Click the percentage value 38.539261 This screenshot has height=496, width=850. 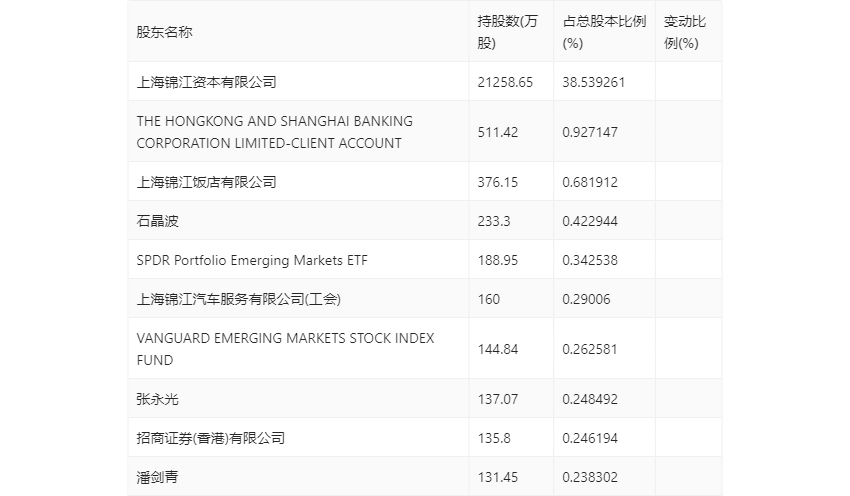pyautogui.click(x=594, y=82)
